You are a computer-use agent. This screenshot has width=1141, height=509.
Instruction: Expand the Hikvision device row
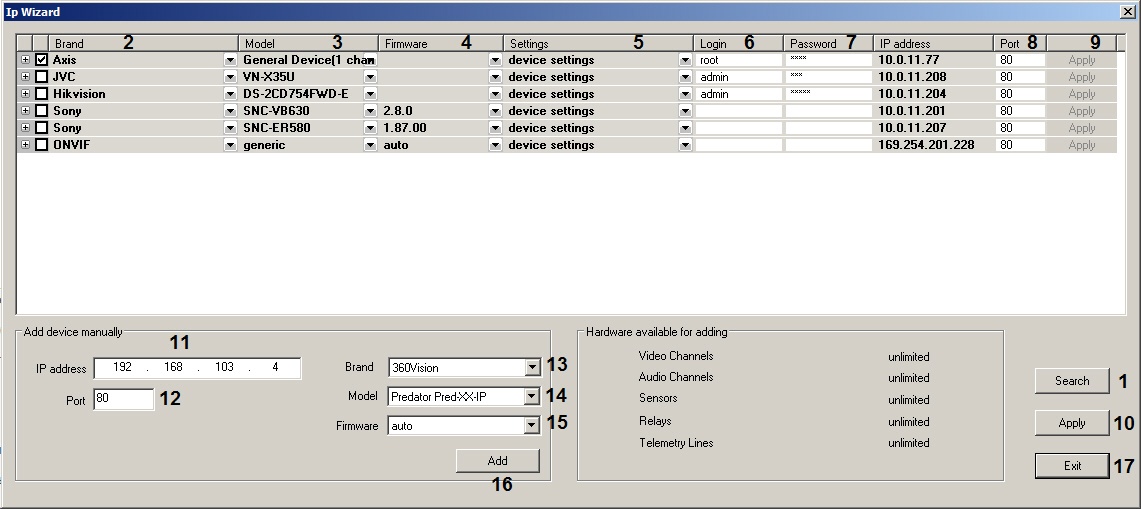(25, 94)
